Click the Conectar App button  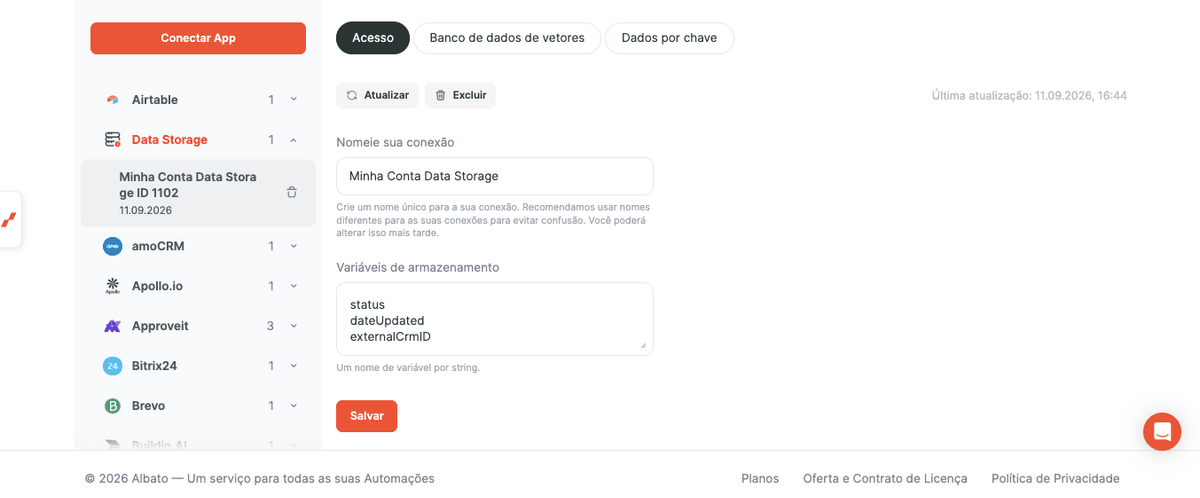tap(198, 38)
